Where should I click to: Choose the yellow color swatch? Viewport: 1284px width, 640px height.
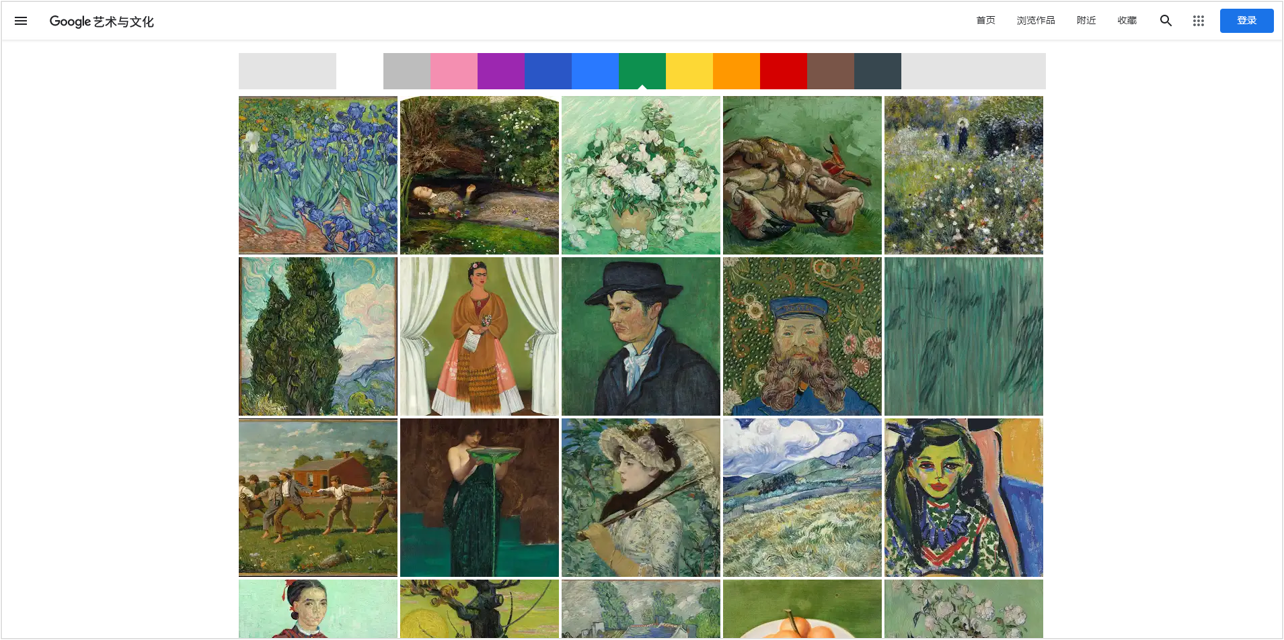click(x=689, y=71)
